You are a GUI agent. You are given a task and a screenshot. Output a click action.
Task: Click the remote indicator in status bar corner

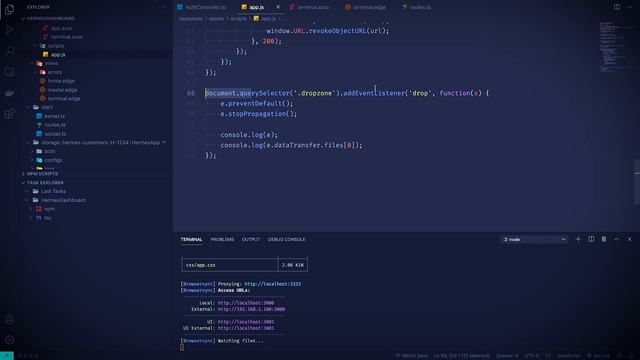pyautogui.click(x=7, y=356)
